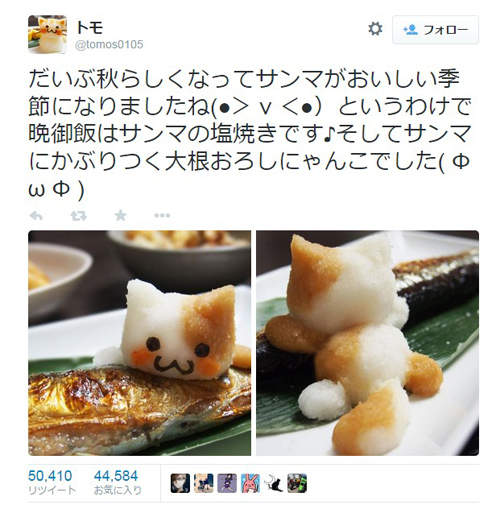
Task: Click the last retweeter avatar
Action: click(x=297, y=483)
